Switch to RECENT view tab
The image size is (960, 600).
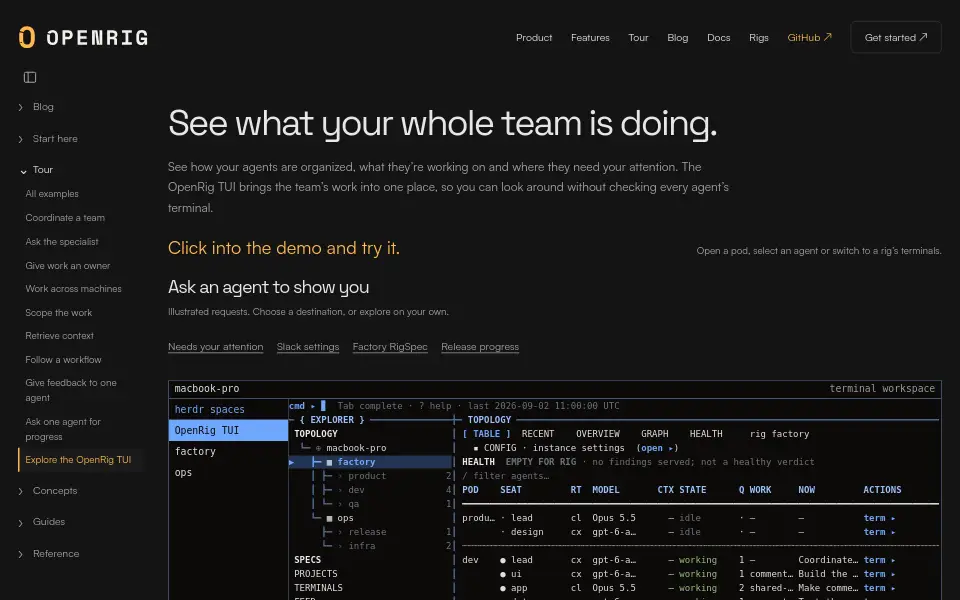click(538, 434)
